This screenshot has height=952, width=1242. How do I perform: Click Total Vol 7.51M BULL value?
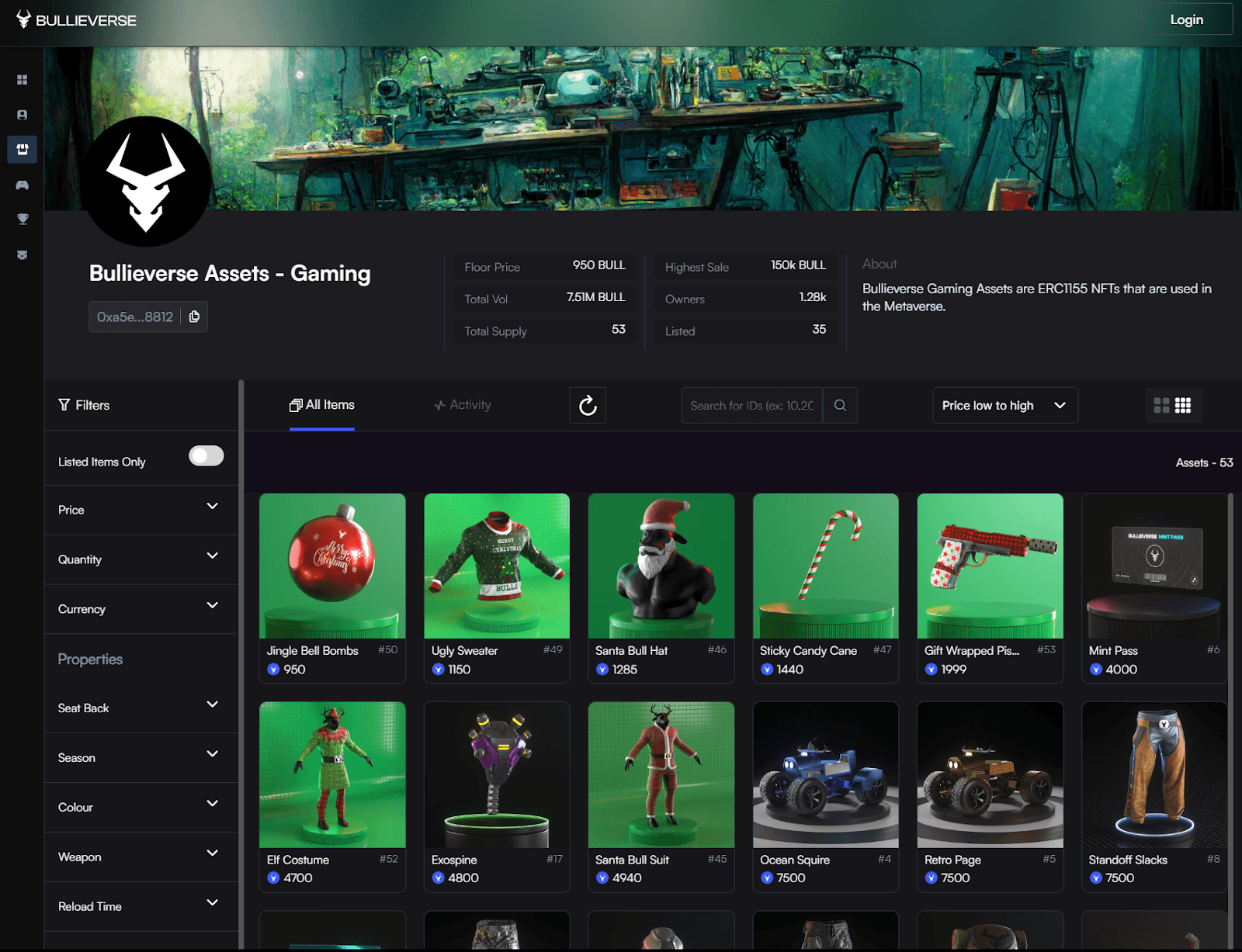595,297
